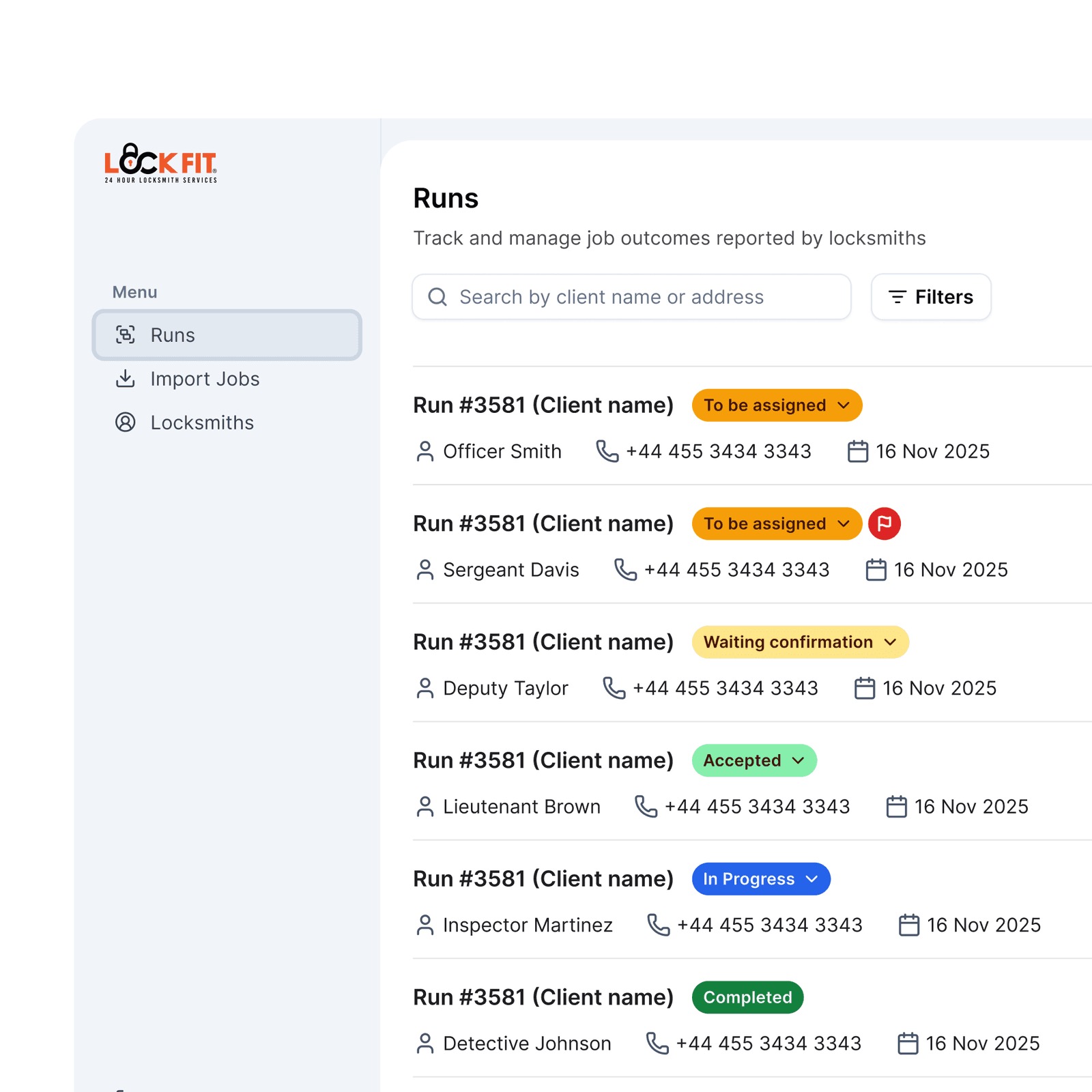
Task: Click the Import Jobs download icon
Action: click(126, 378)
